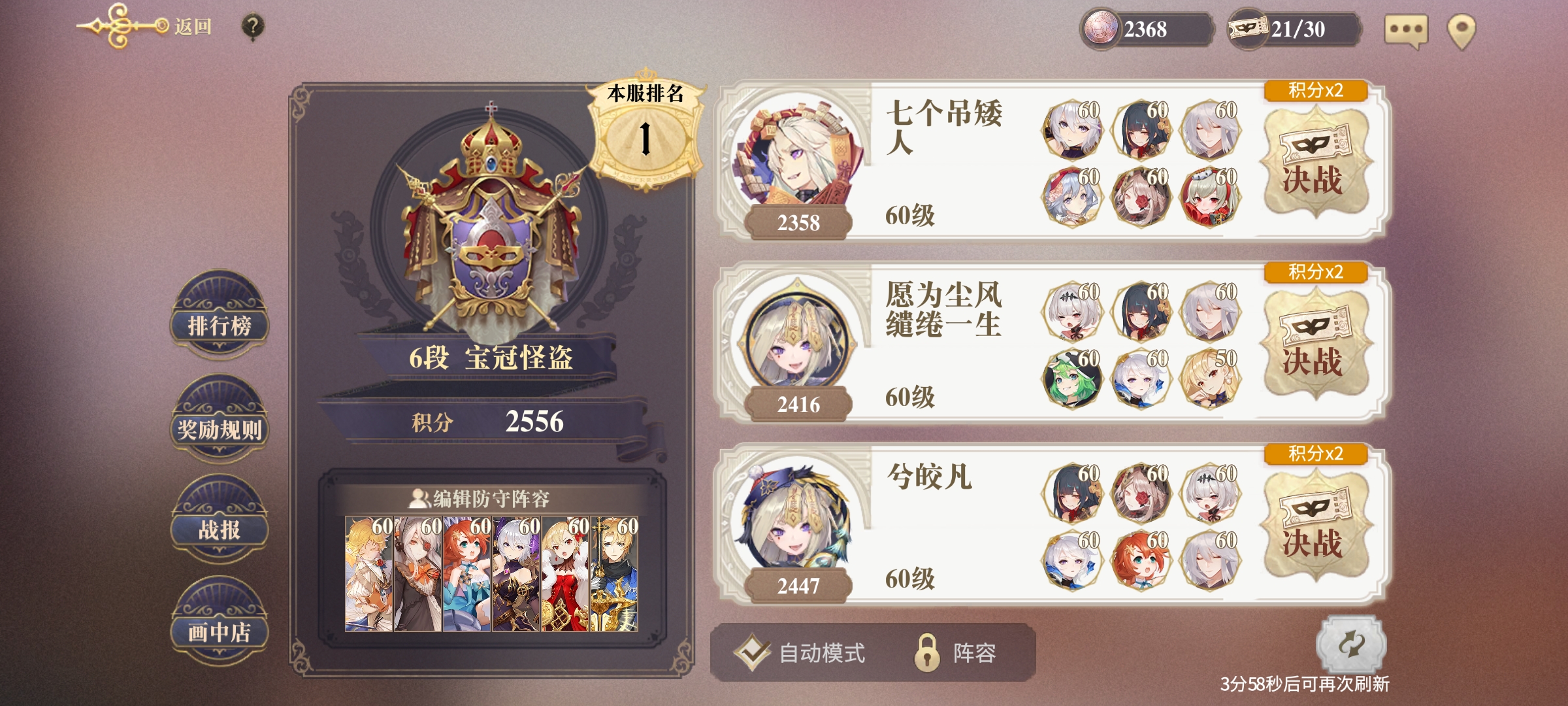This screenshot has width=1568, height=706.
Task: Open the chat speech bubble icon
Action: pos(1406,31)
